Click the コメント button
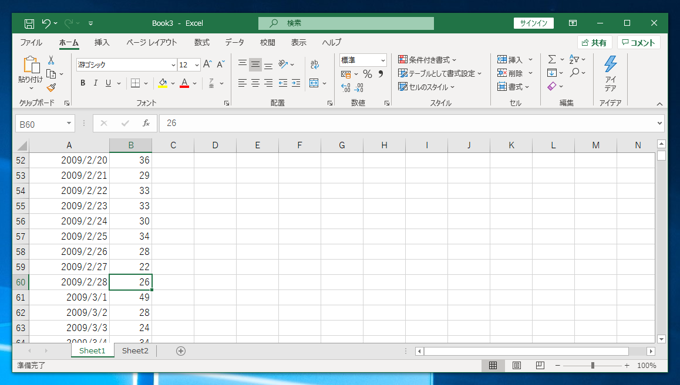 638,42
